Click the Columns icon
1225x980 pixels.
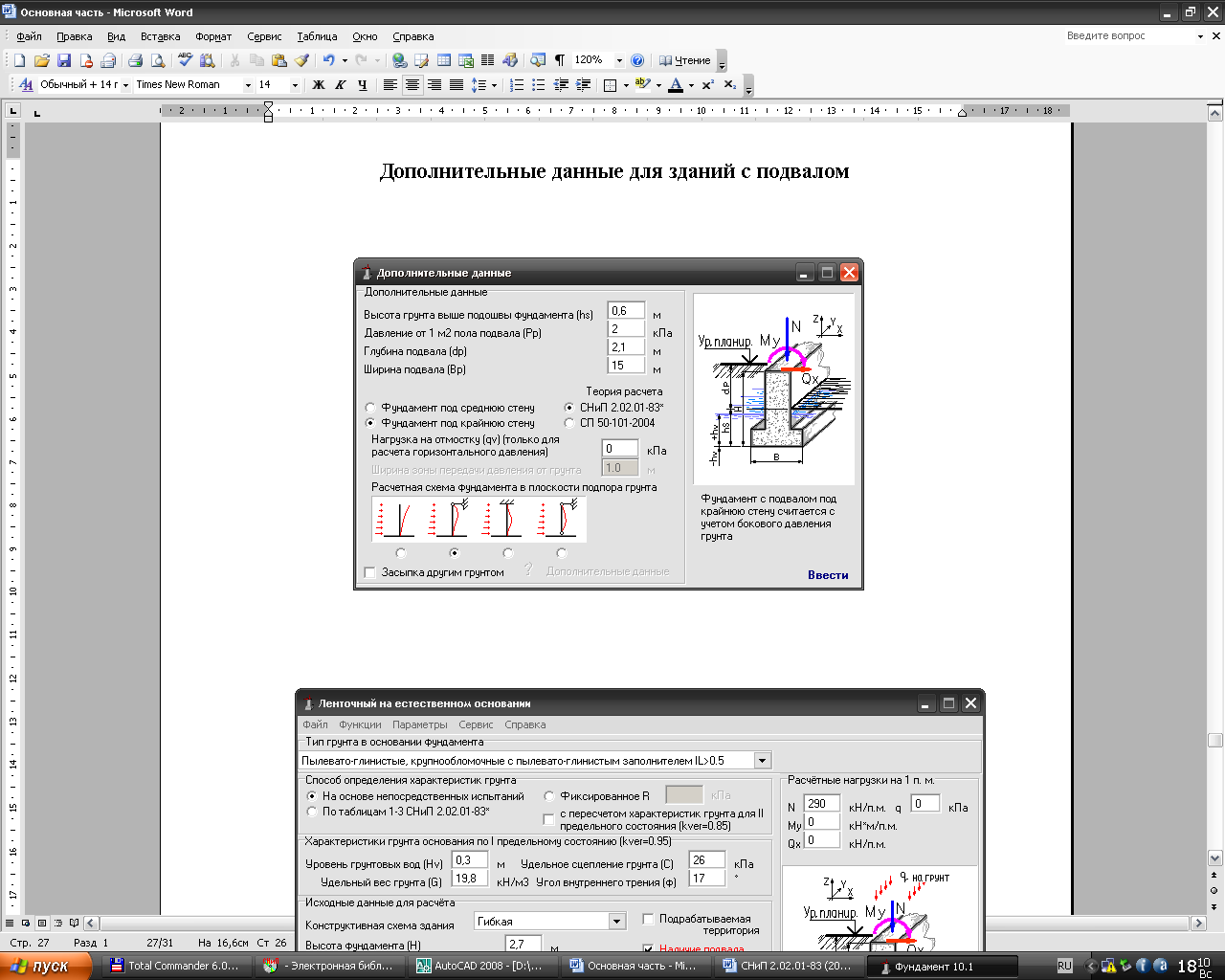click(x=488, y=60)
